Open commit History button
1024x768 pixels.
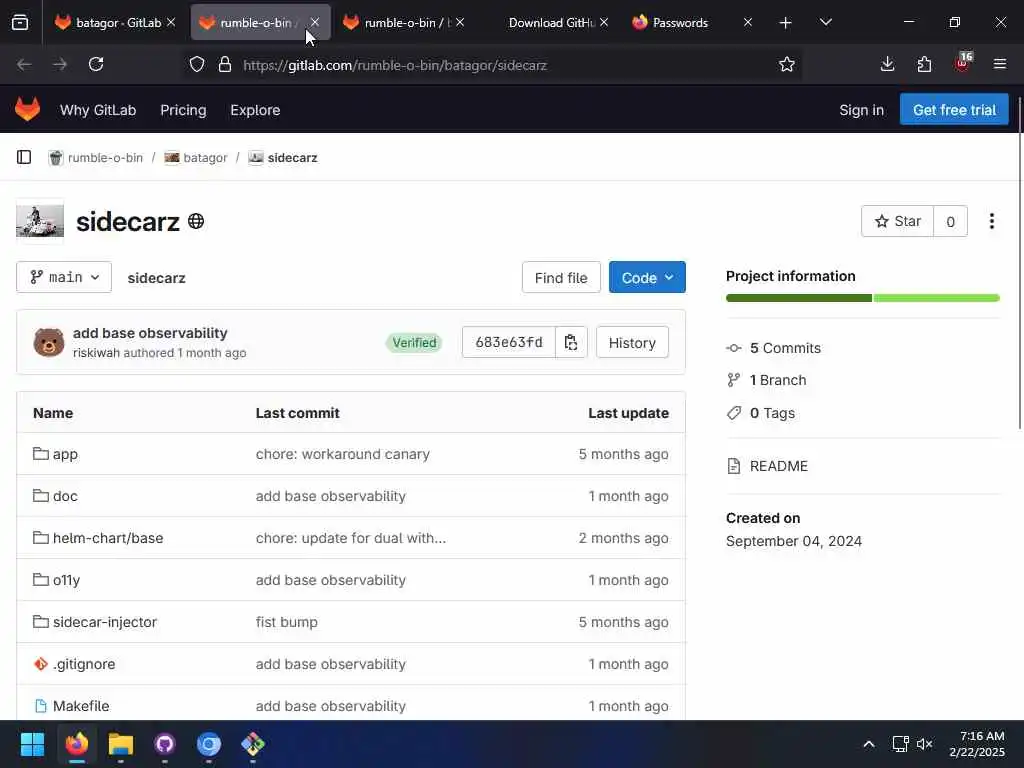[x=632, y=342]
